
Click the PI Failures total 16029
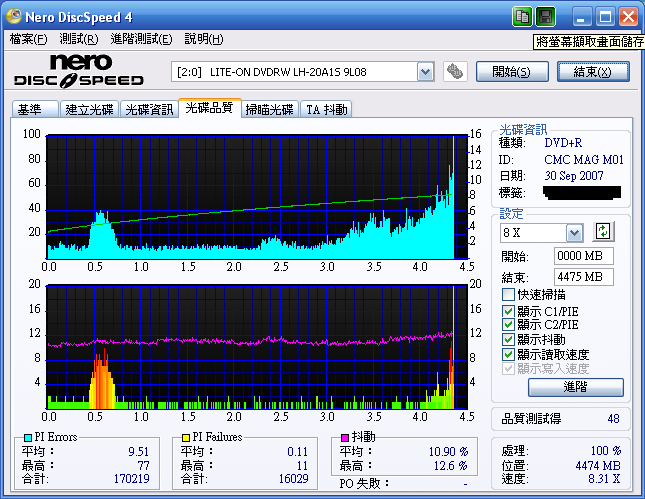293,479
